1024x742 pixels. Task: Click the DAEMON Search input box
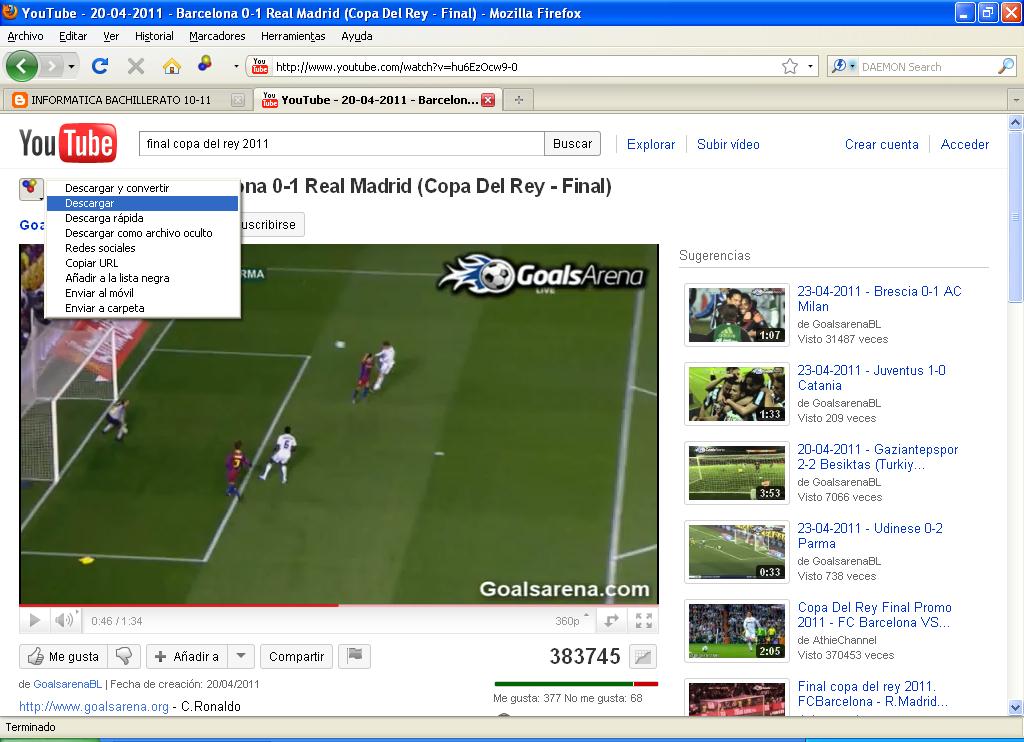927,67
